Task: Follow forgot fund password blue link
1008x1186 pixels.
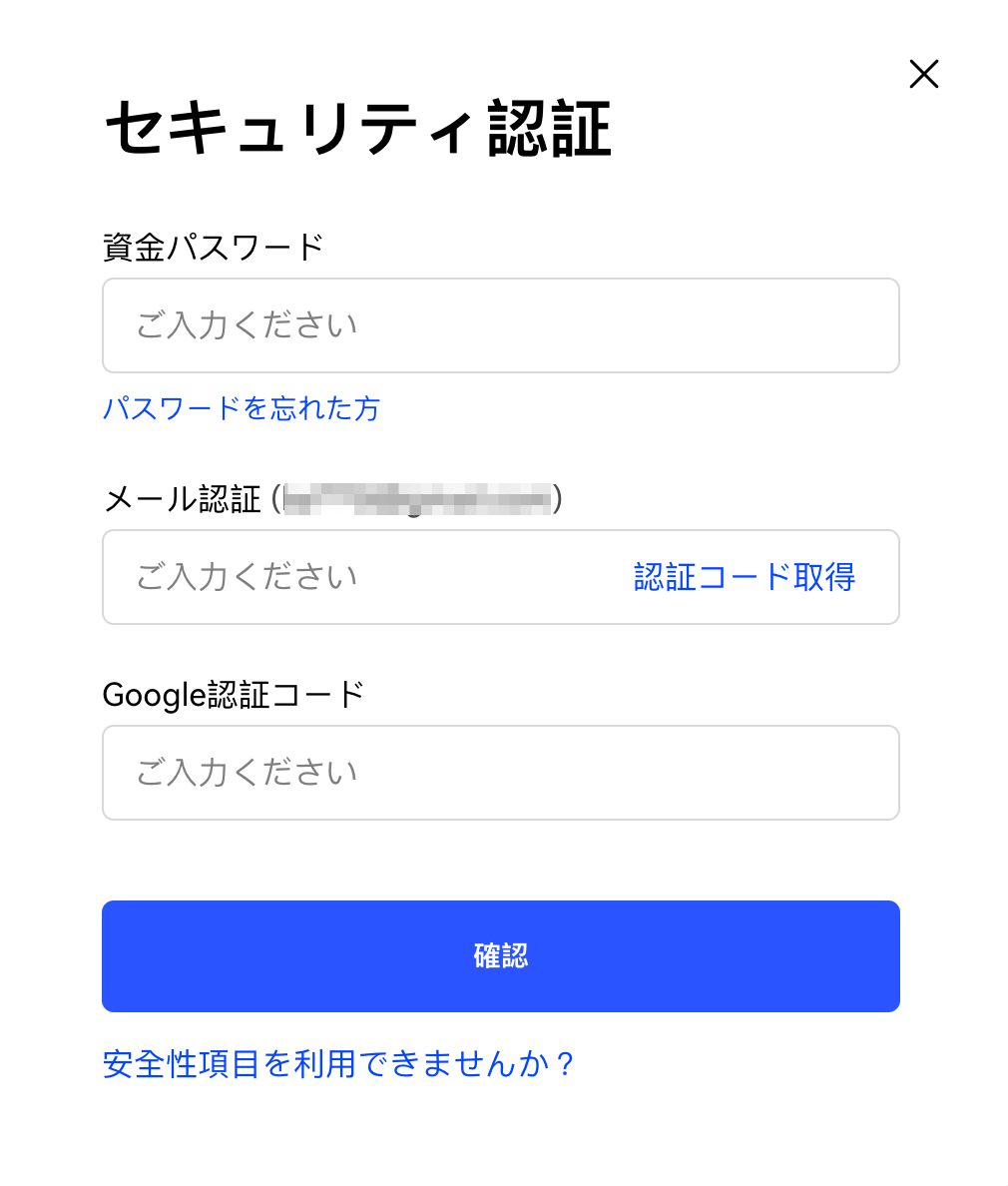Action: (242, 408)
